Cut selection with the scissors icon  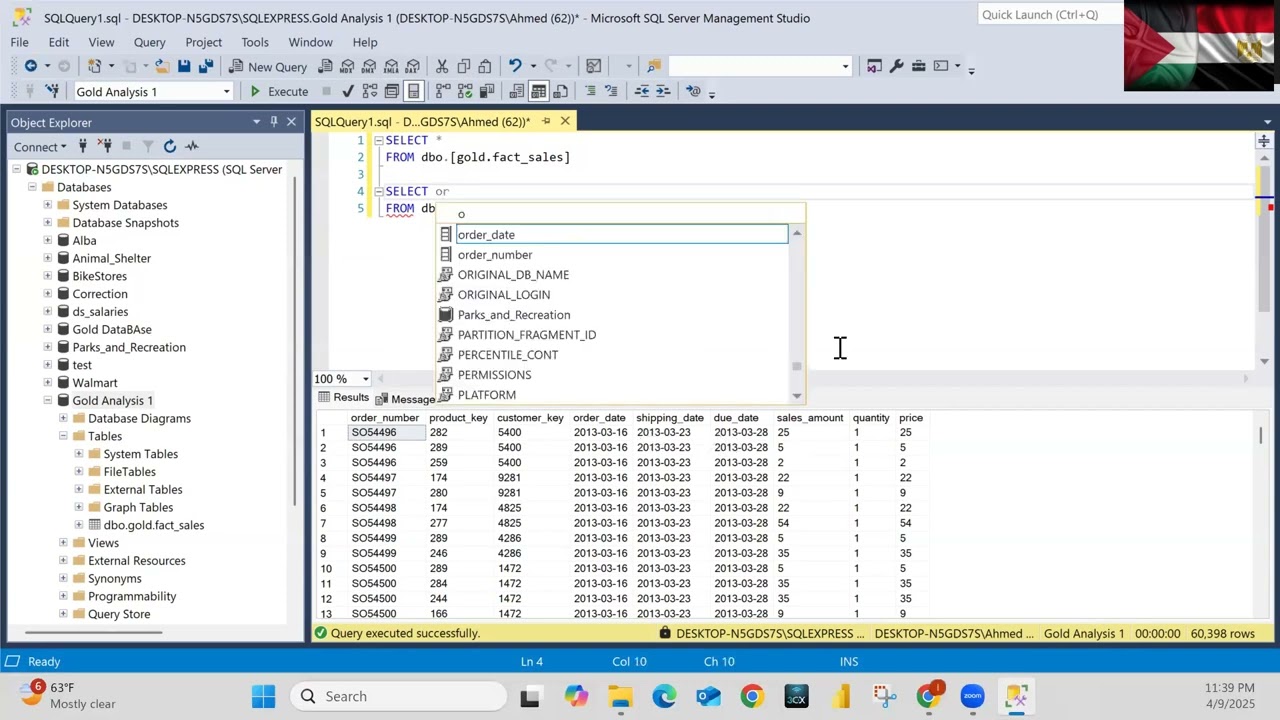[442, 66]
